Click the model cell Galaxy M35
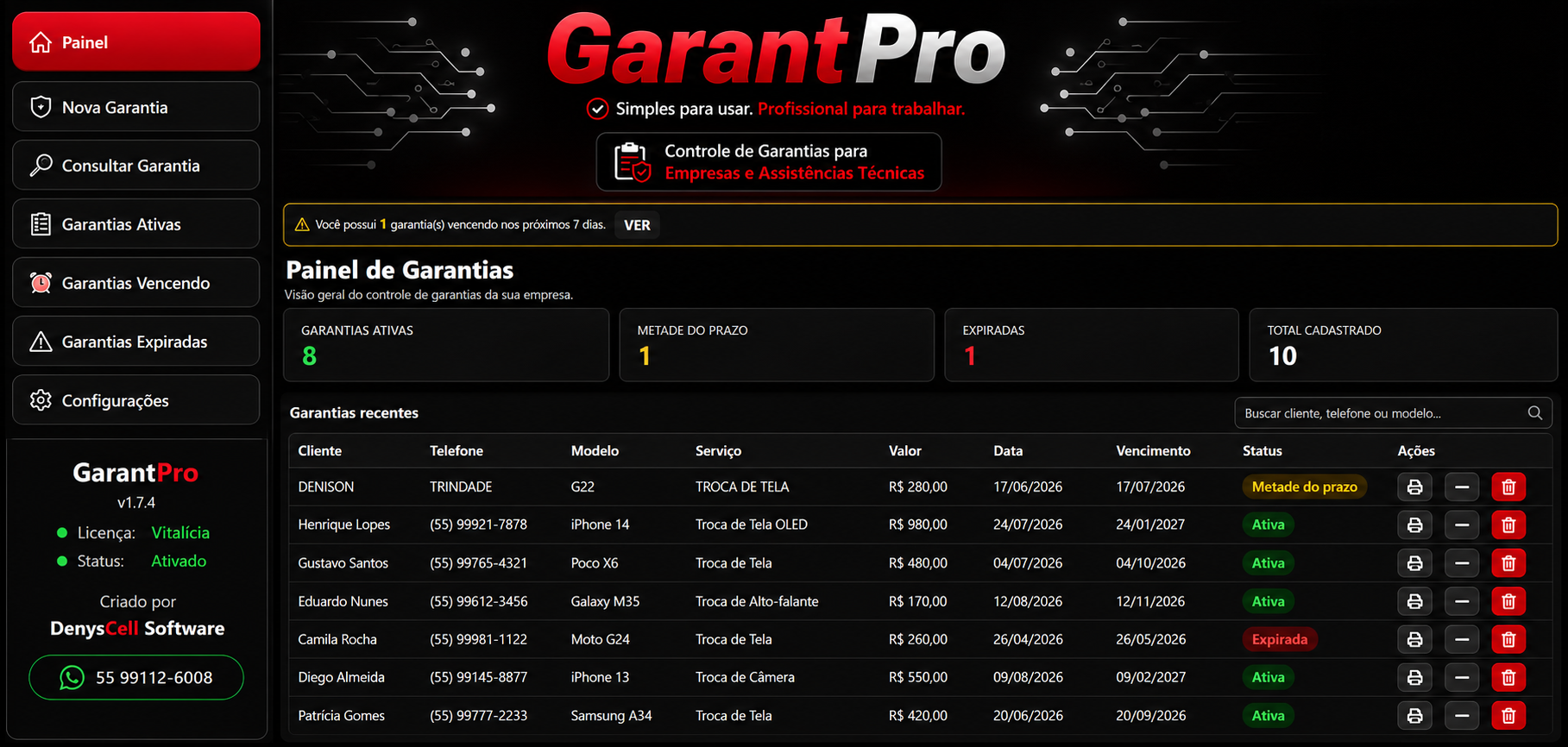 tap(605, 601)
